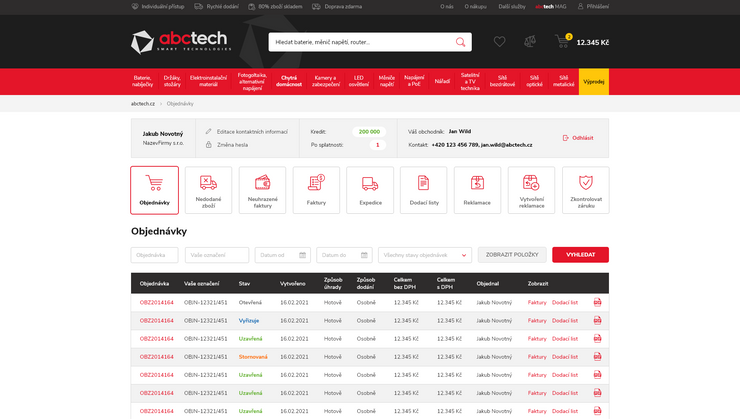The width and height of the screenshot is (740, 419).
Task: Expand the Všechny stavy objednávek dropdown
Action: 424,255
